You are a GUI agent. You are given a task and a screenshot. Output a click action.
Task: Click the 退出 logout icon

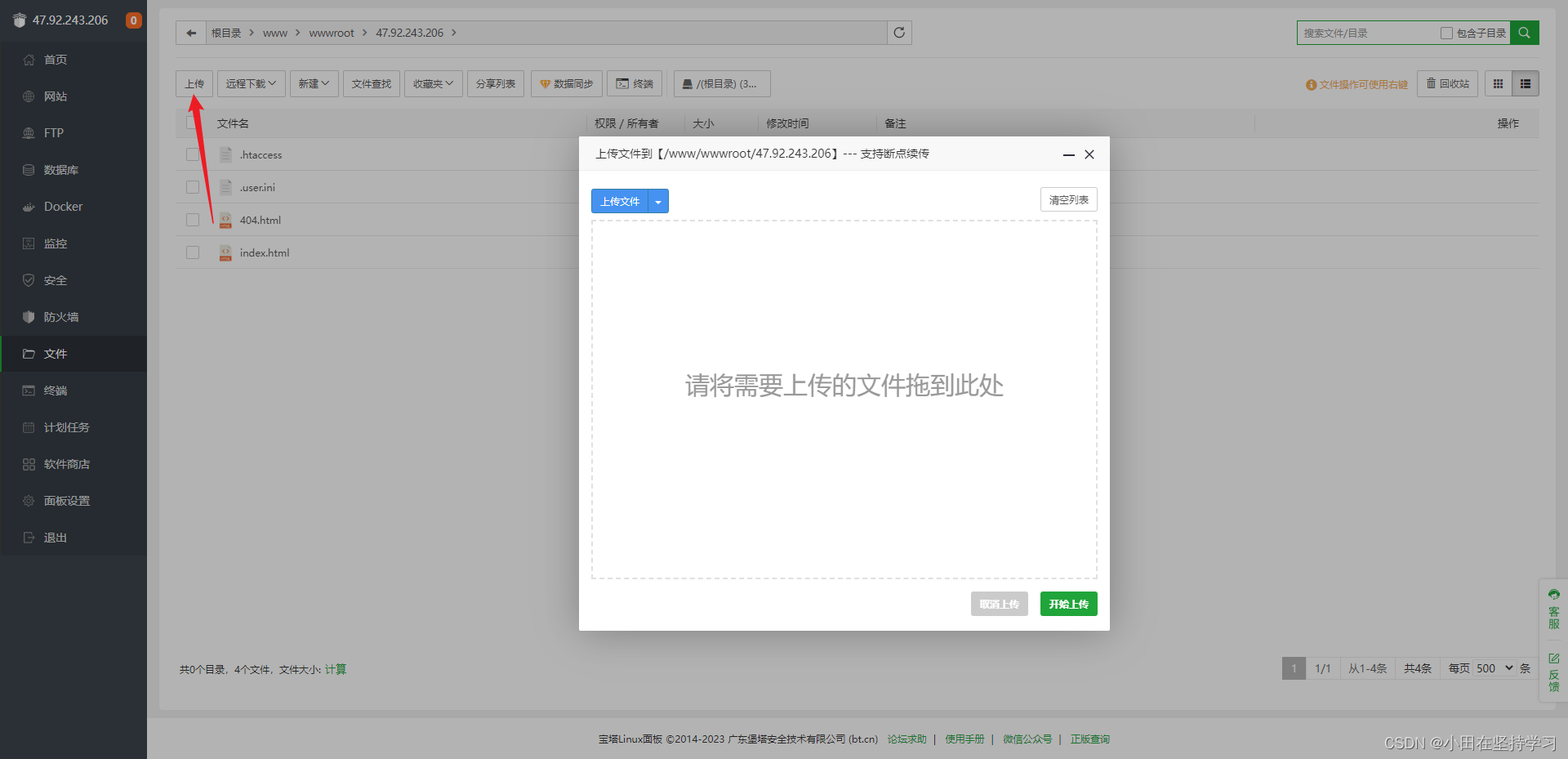[x=29, y=538]
